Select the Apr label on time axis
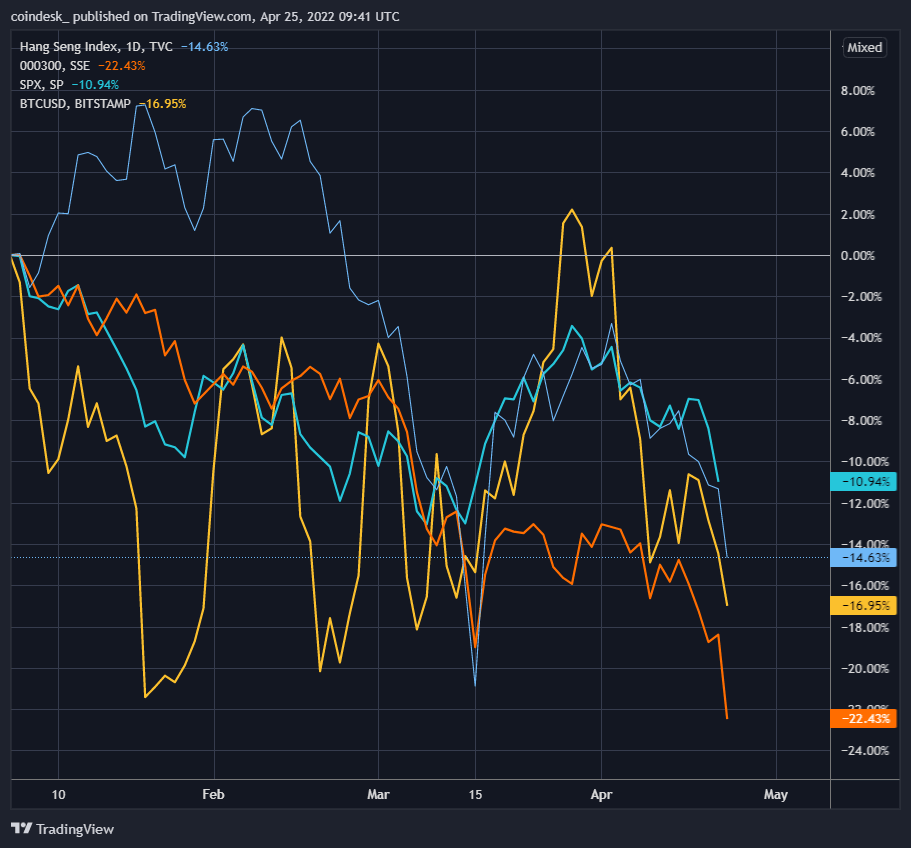911x848 pixels. 602,795
